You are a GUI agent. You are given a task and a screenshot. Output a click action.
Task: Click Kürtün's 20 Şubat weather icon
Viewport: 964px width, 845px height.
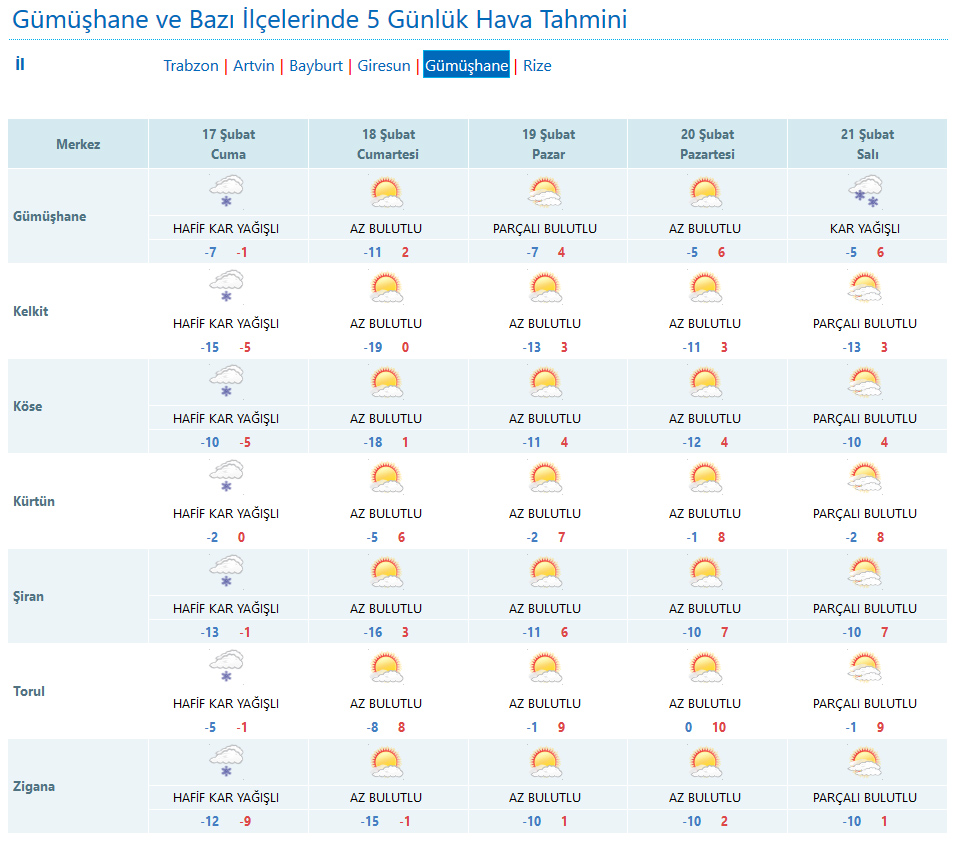(706, 477)
